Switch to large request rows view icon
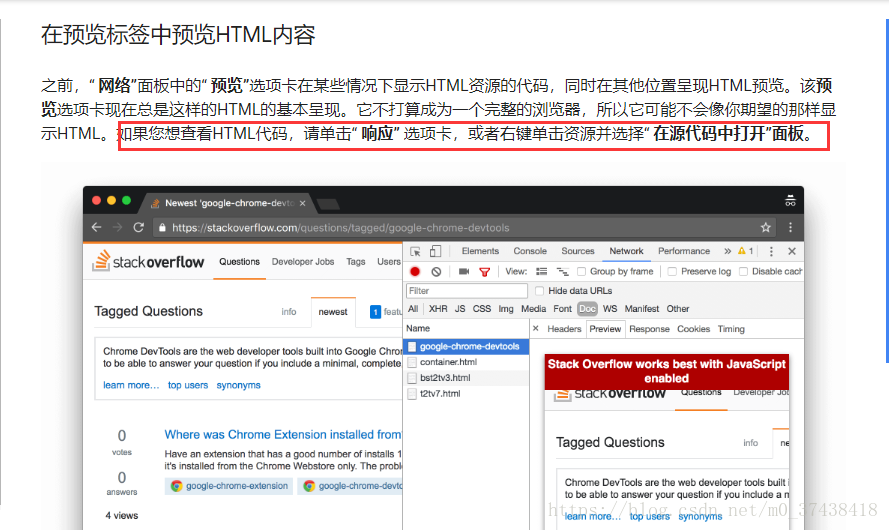This screenshot has height=530, width=889. tap(541, 272)
